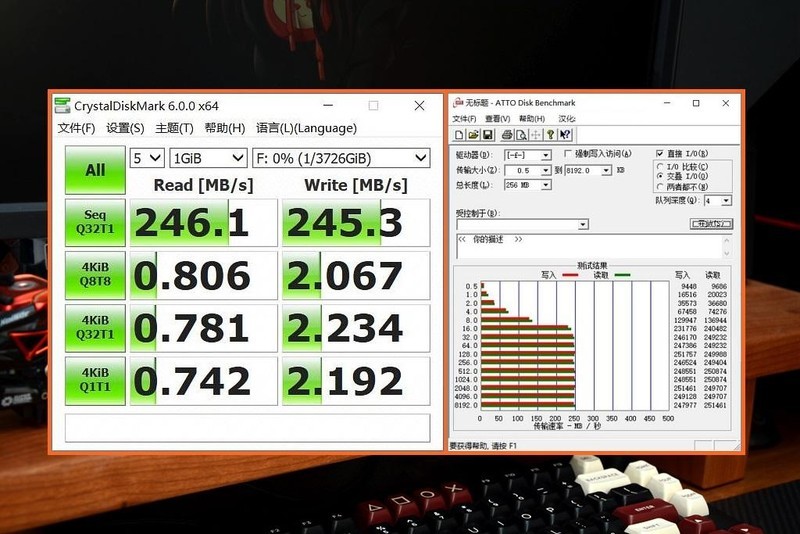The width and height of the screenshot is (800, 534).
Task: Click the red 写入 legend swatch
Action: [x=570, y=275]
